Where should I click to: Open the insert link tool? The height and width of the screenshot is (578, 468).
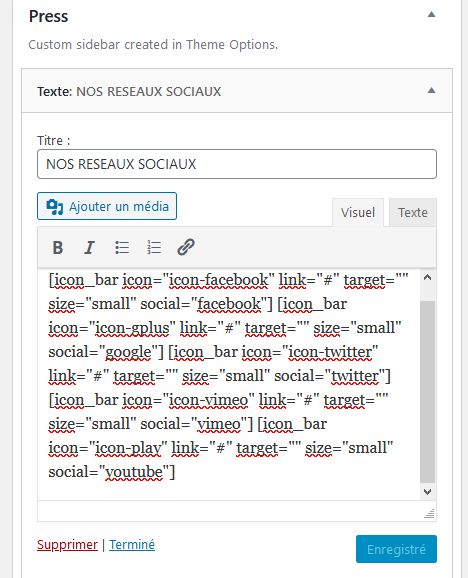pyautogui.click(x=186, y=247)
